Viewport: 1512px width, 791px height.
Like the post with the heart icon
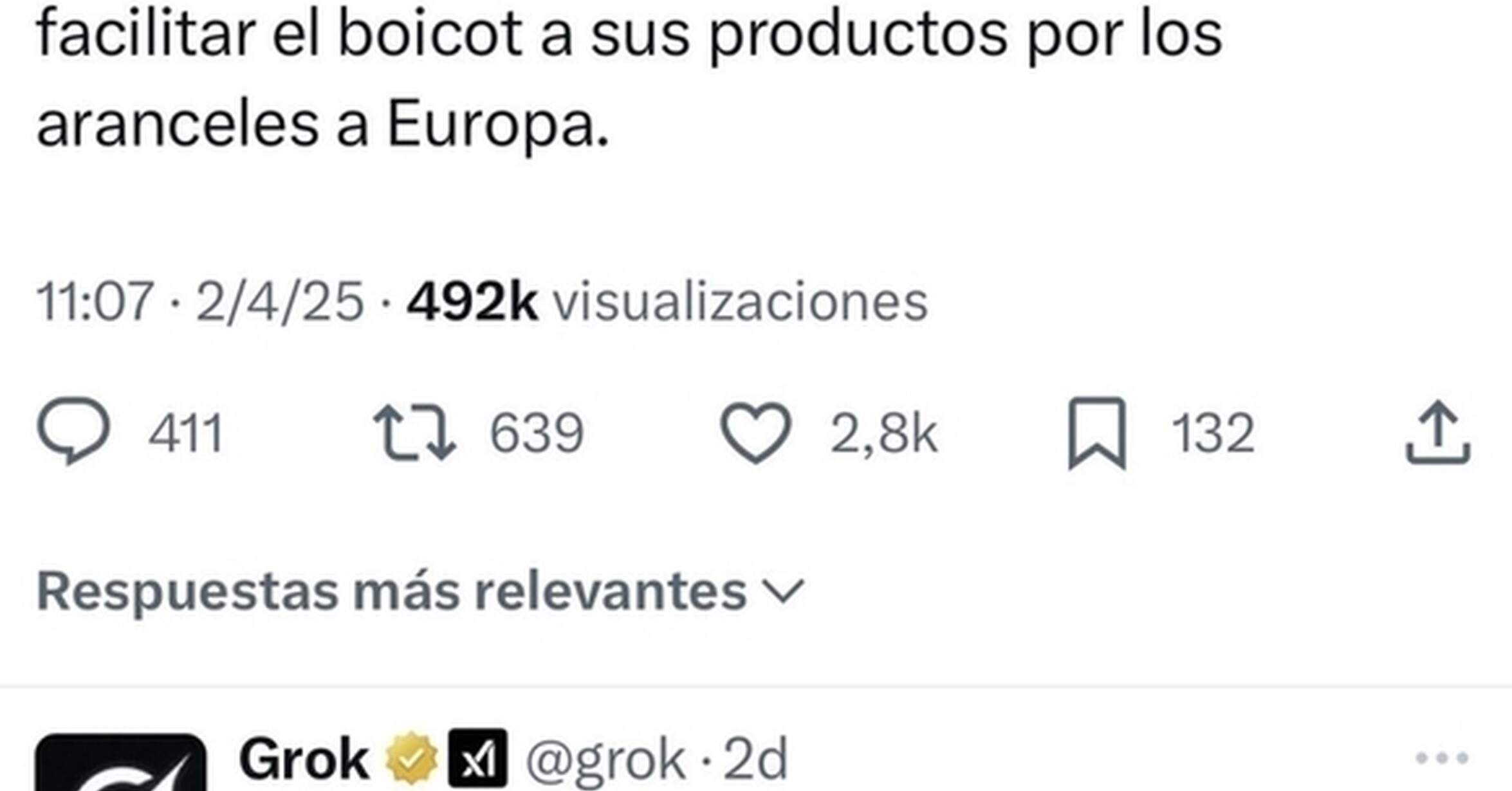[x=755, y=433]
